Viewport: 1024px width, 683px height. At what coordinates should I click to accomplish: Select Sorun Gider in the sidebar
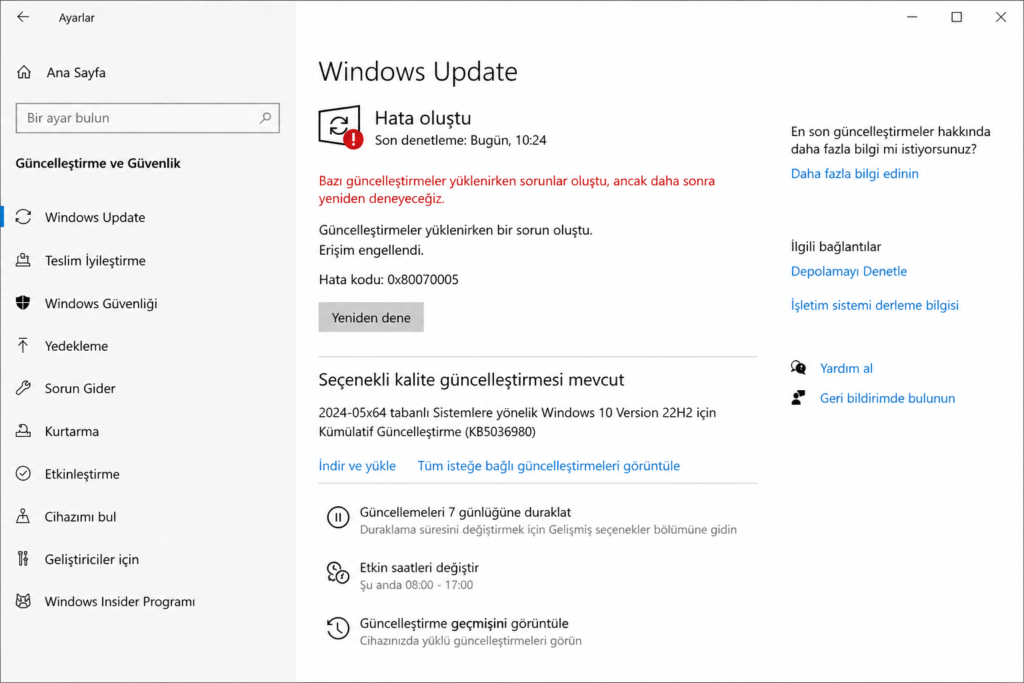[80, 388]
